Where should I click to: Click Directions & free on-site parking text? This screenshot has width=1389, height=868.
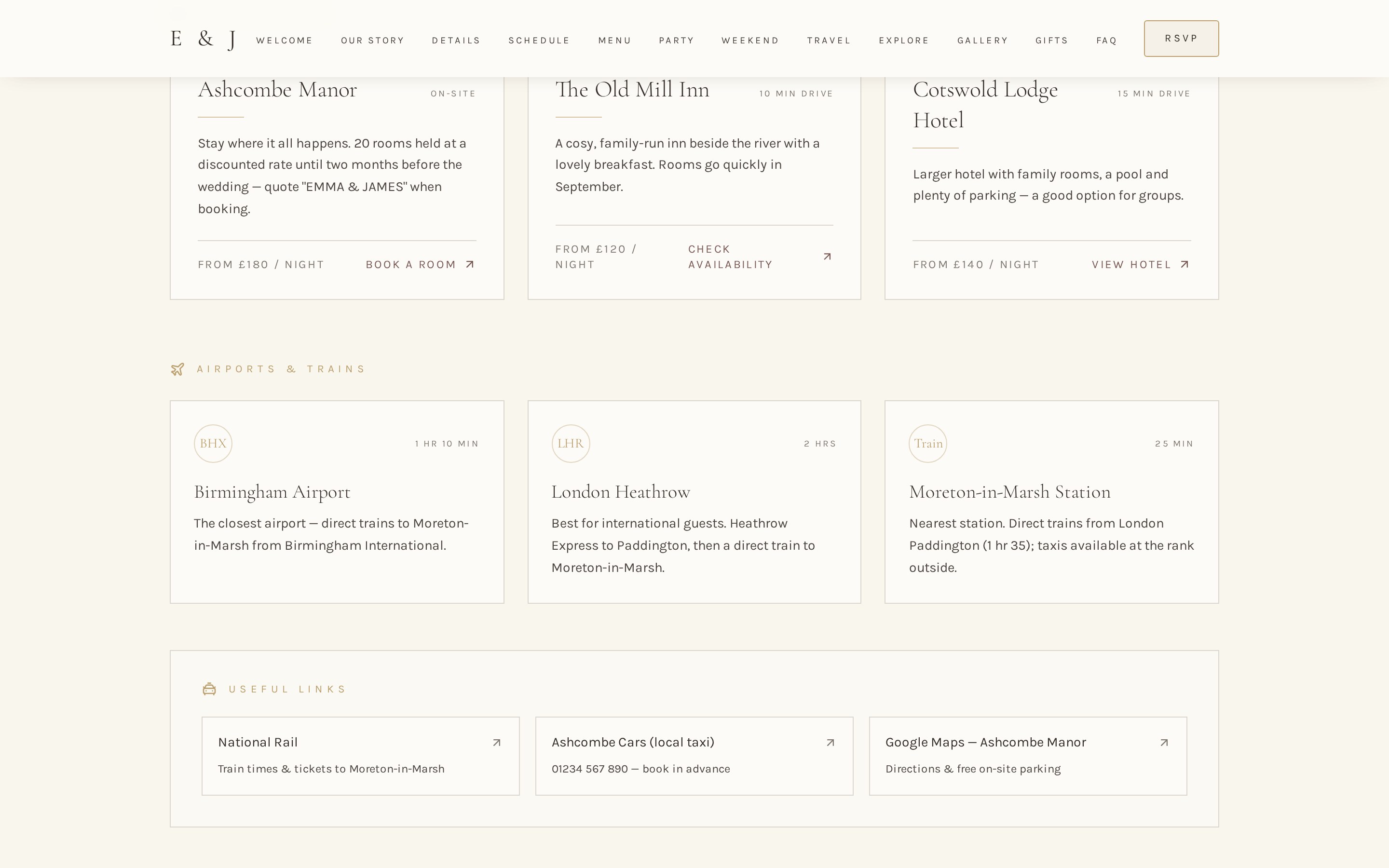[973, 769]
